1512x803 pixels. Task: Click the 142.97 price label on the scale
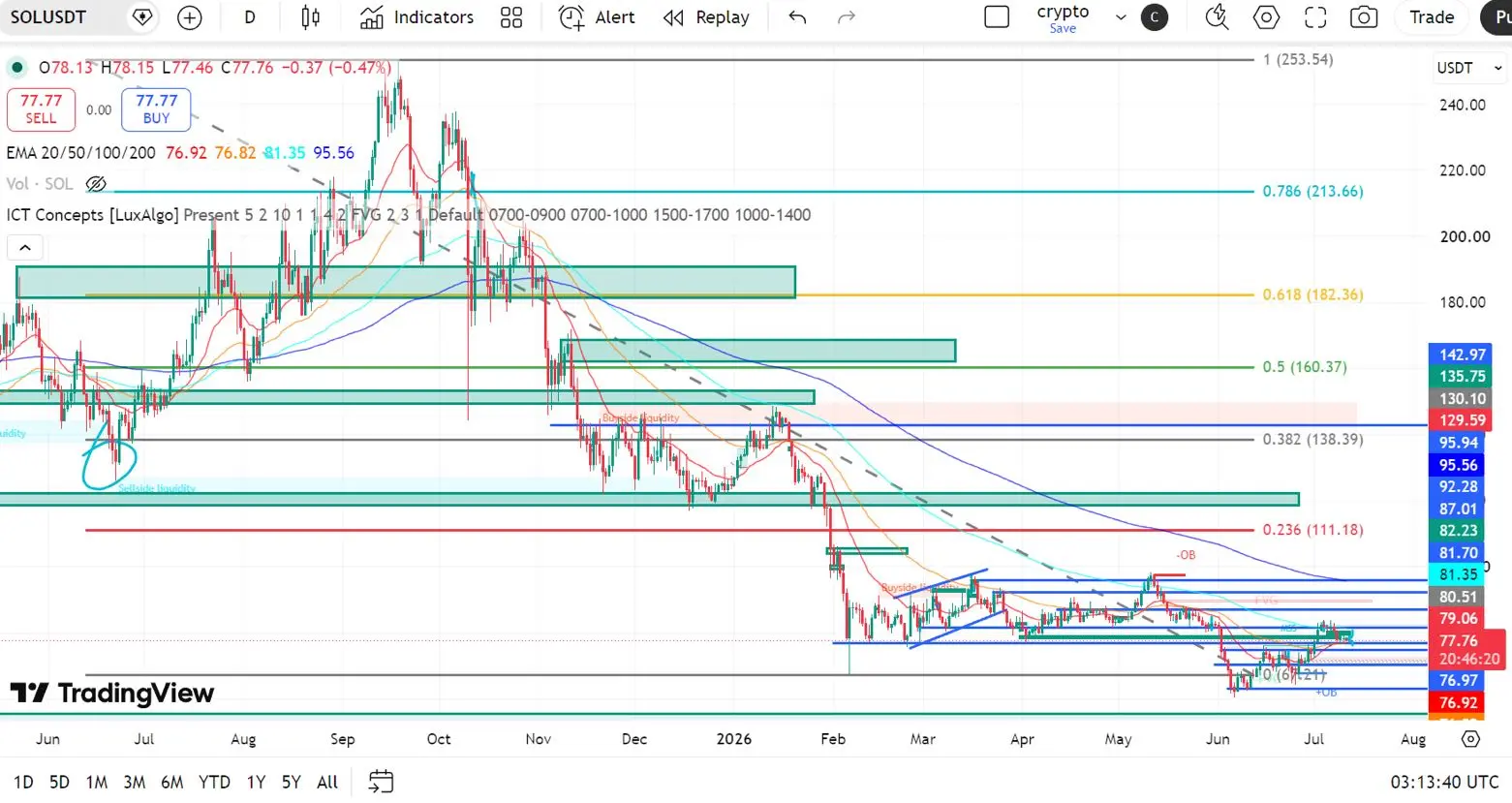click(x=1462, y=355)
